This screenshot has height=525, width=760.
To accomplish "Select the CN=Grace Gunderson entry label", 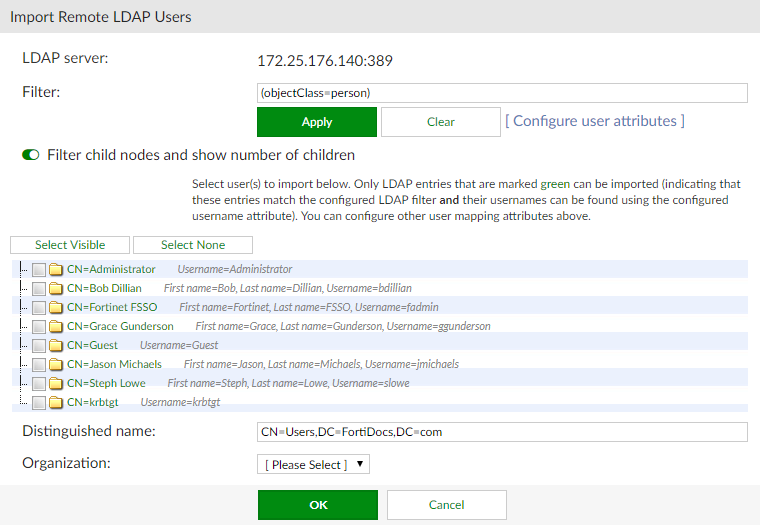I will [120, 326].
